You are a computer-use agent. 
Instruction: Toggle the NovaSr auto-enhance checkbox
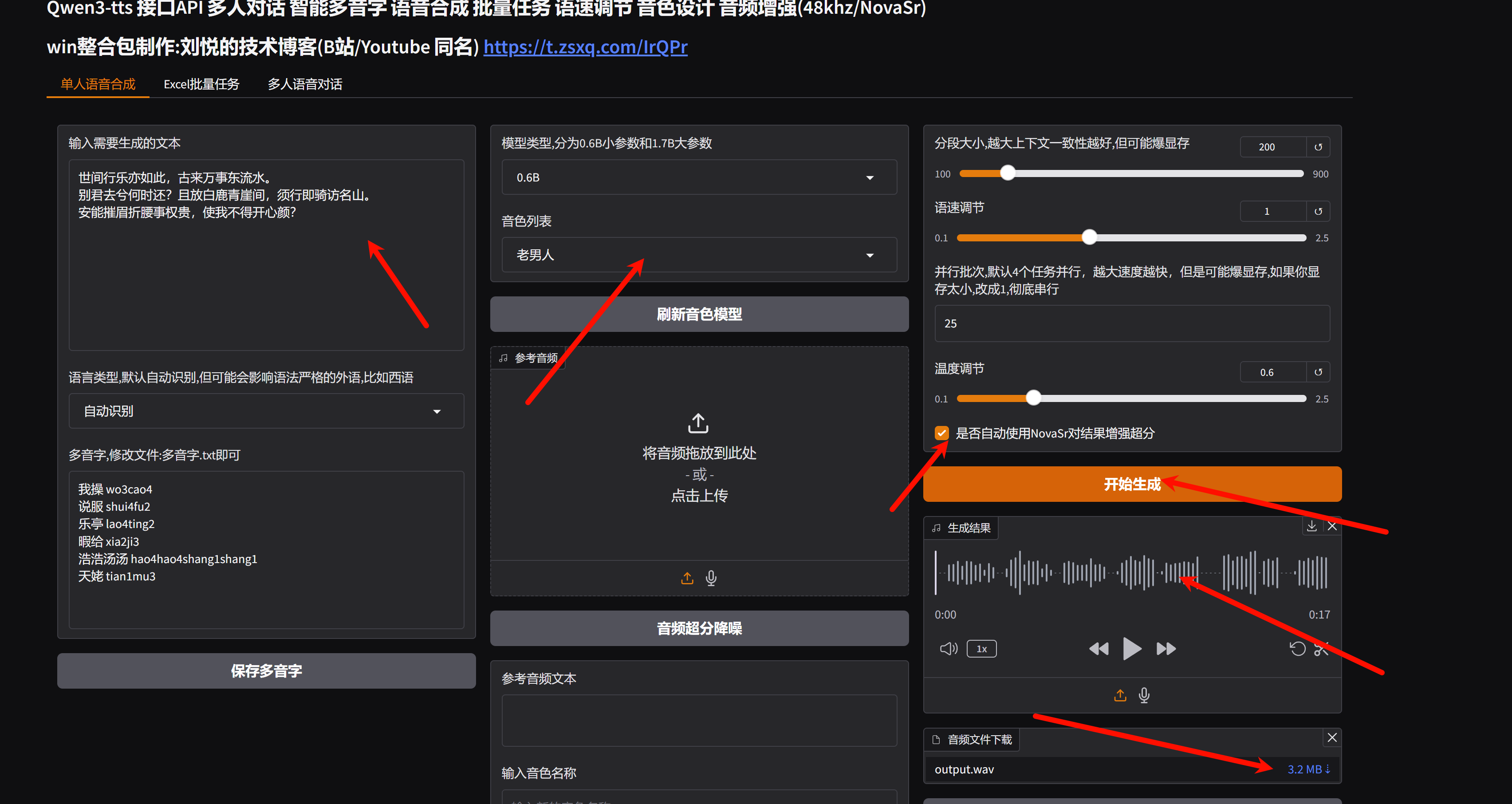941,433
